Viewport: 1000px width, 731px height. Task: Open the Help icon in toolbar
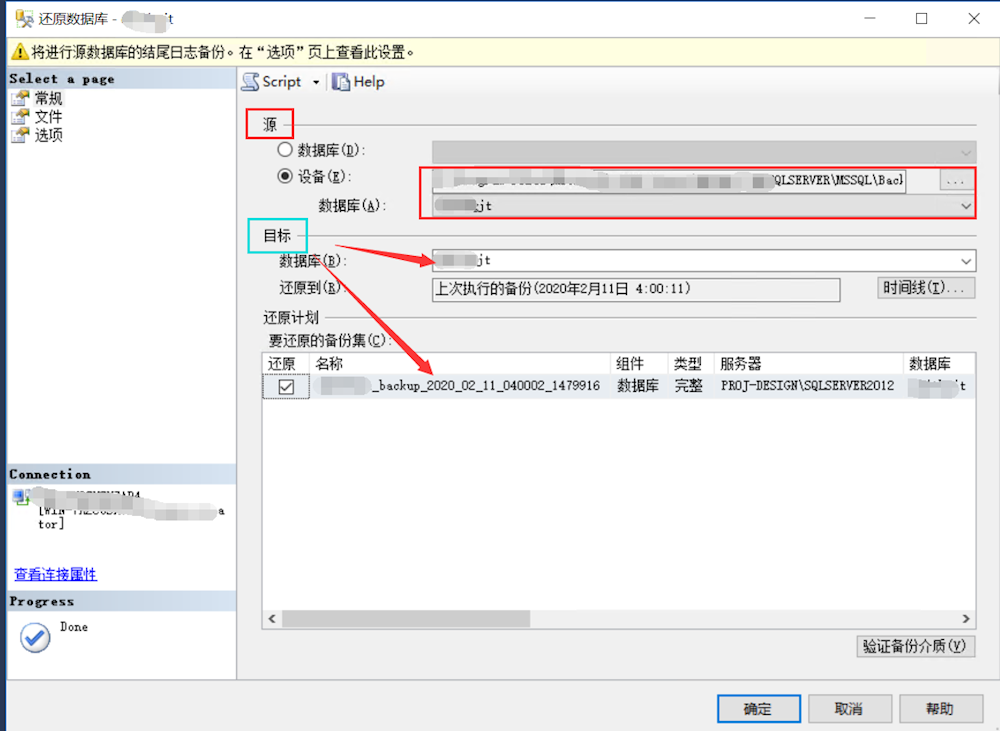tap(341, 82)
